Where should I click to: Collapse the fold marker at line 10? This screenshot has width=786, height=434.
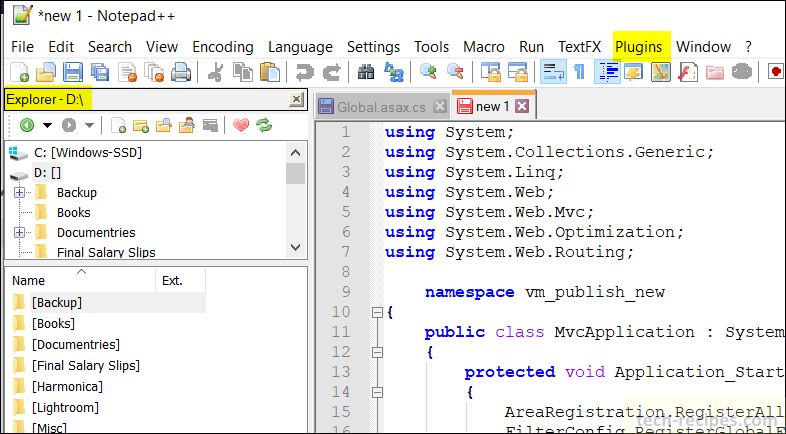(377, 313)
